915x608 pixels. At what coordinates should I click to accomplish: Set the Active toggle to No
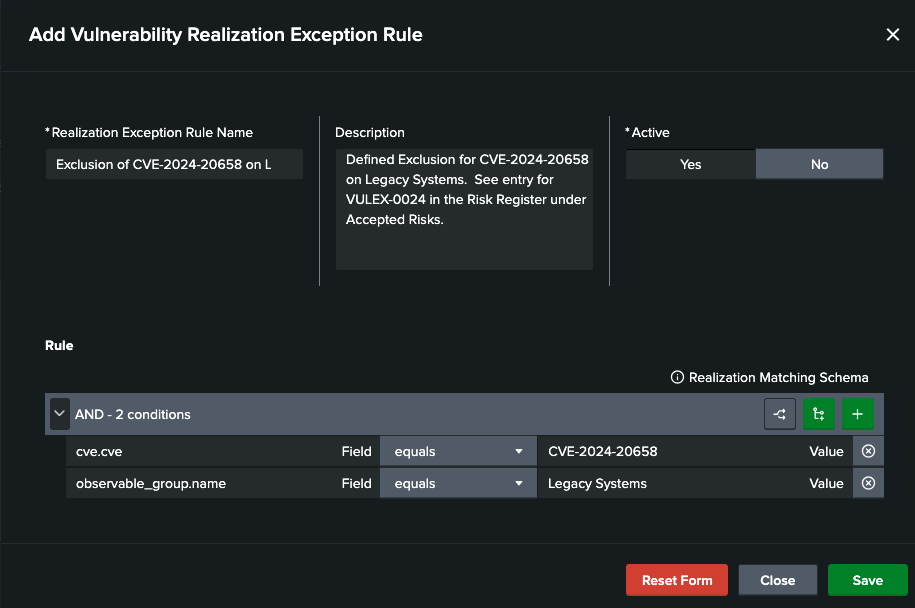point(819,163)
